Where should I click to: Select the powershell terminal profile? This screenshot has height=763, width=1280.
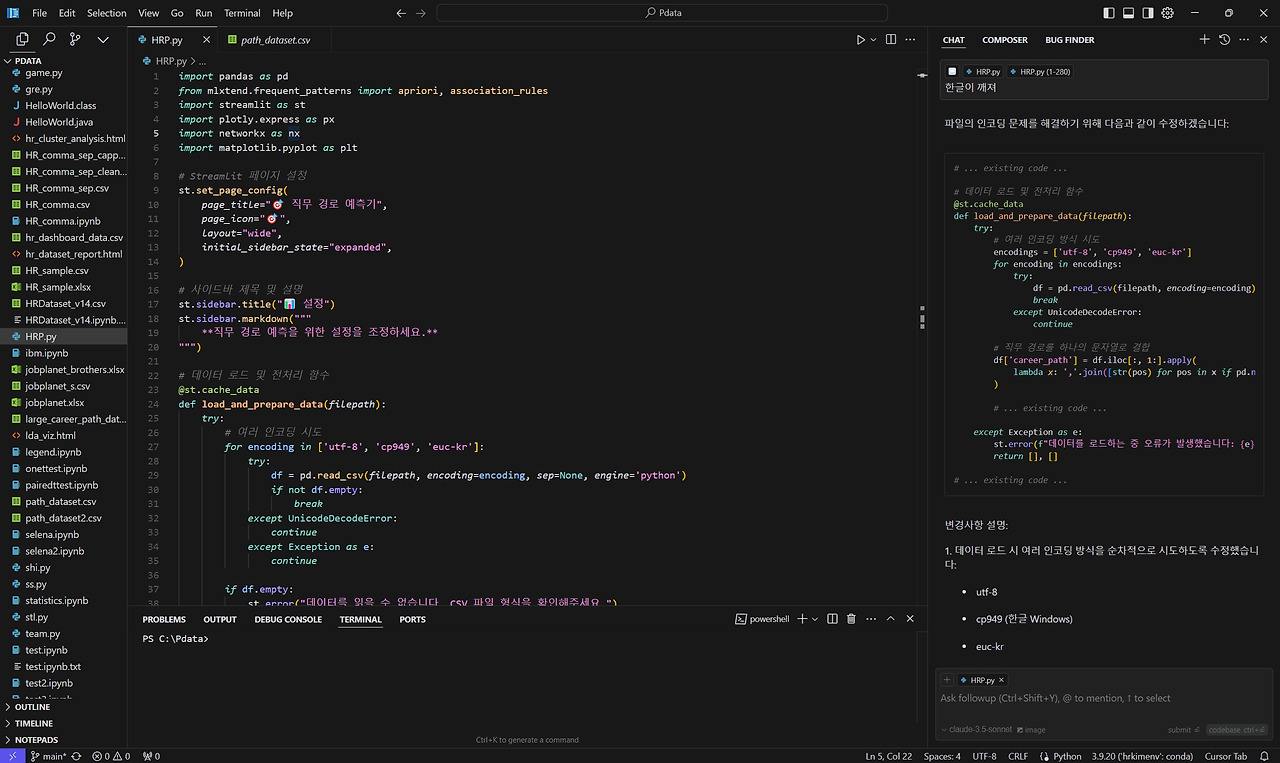pyautogui.click(x=763, y=619)
